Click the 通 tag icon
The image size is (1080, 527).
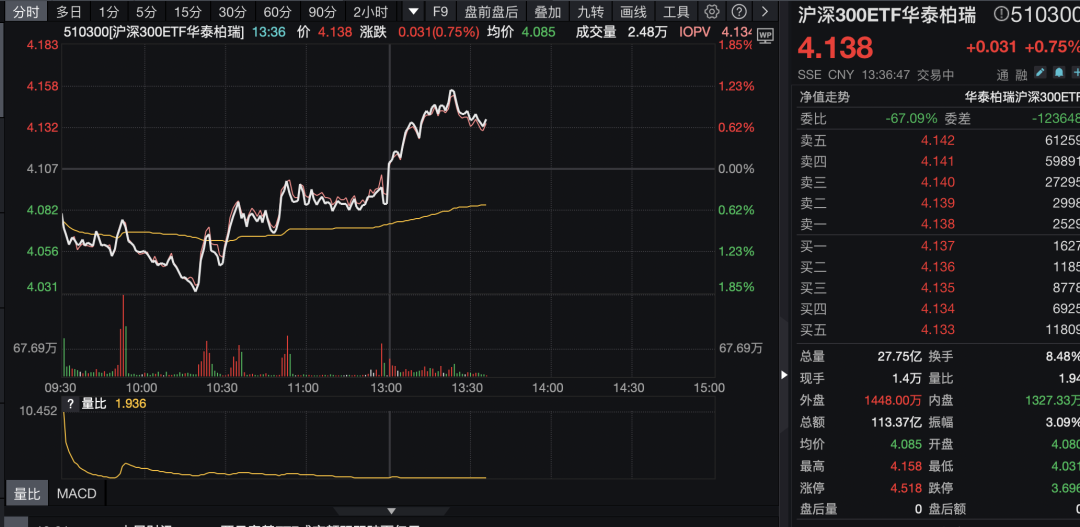[1002, 74]
